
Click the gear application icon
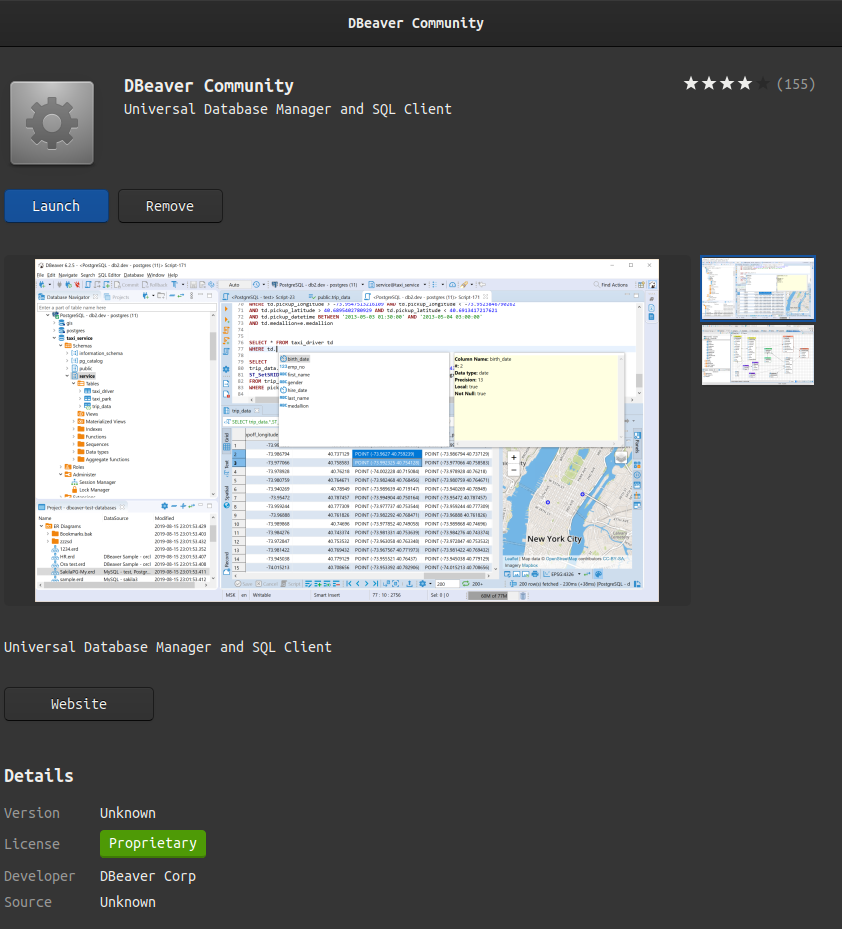point(52,123)
